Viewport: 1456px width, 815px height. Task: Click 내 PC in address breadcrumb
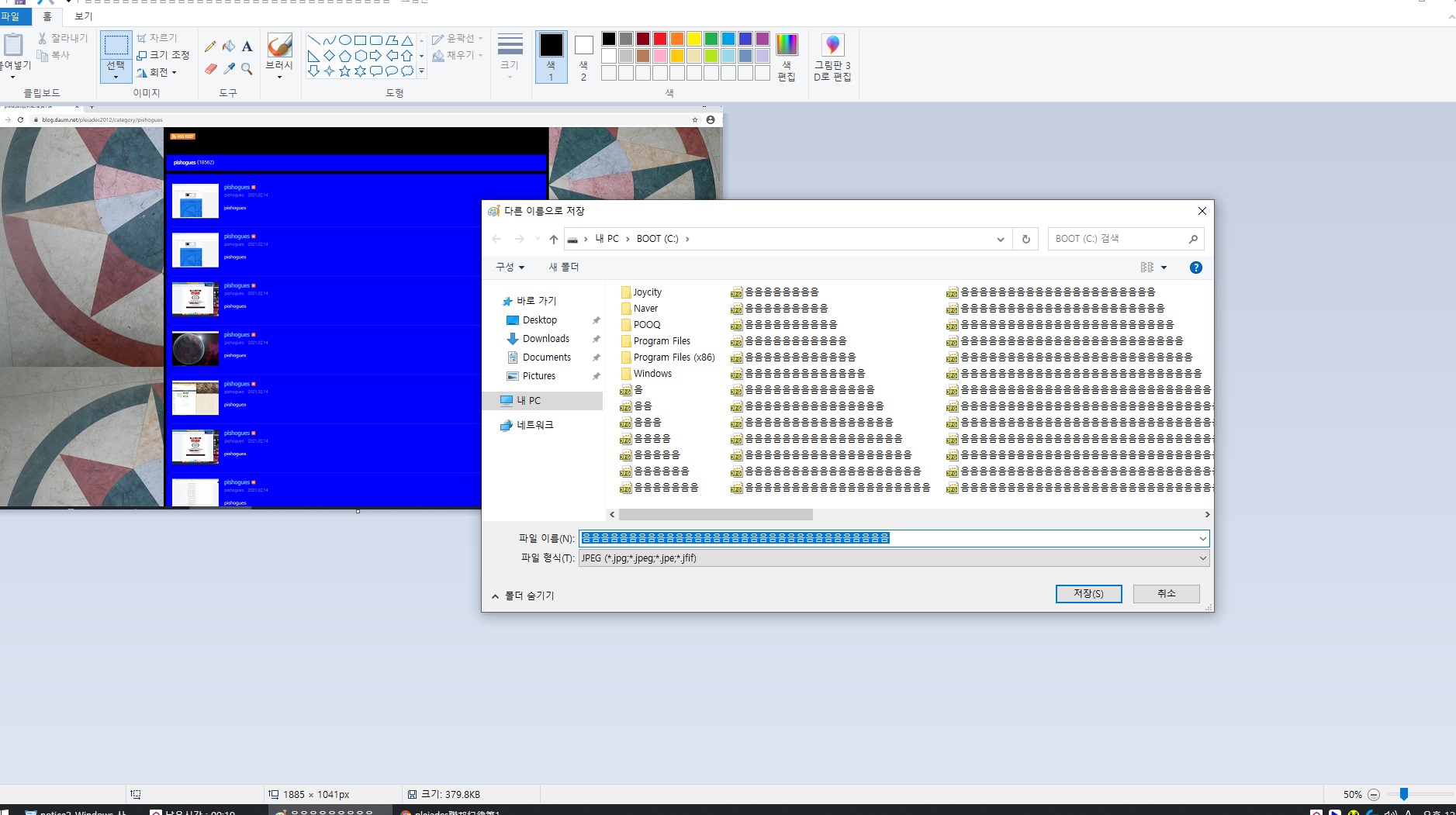(607, 239)
